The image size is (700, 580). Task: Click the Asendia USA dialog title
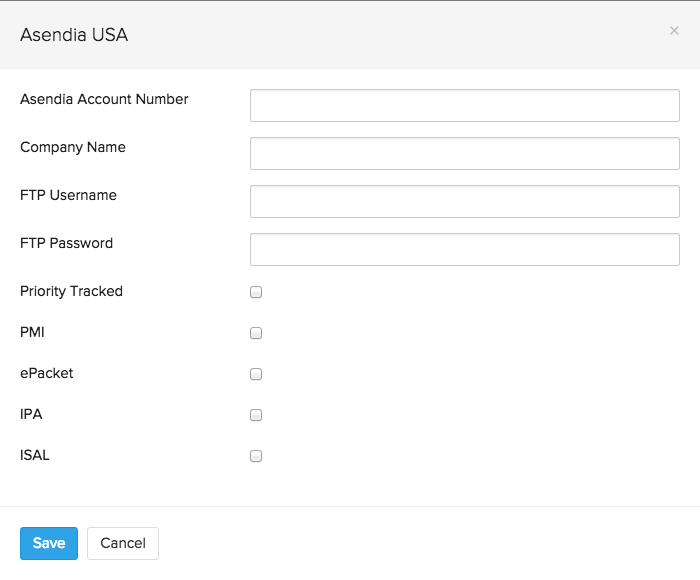pos(74,35)
